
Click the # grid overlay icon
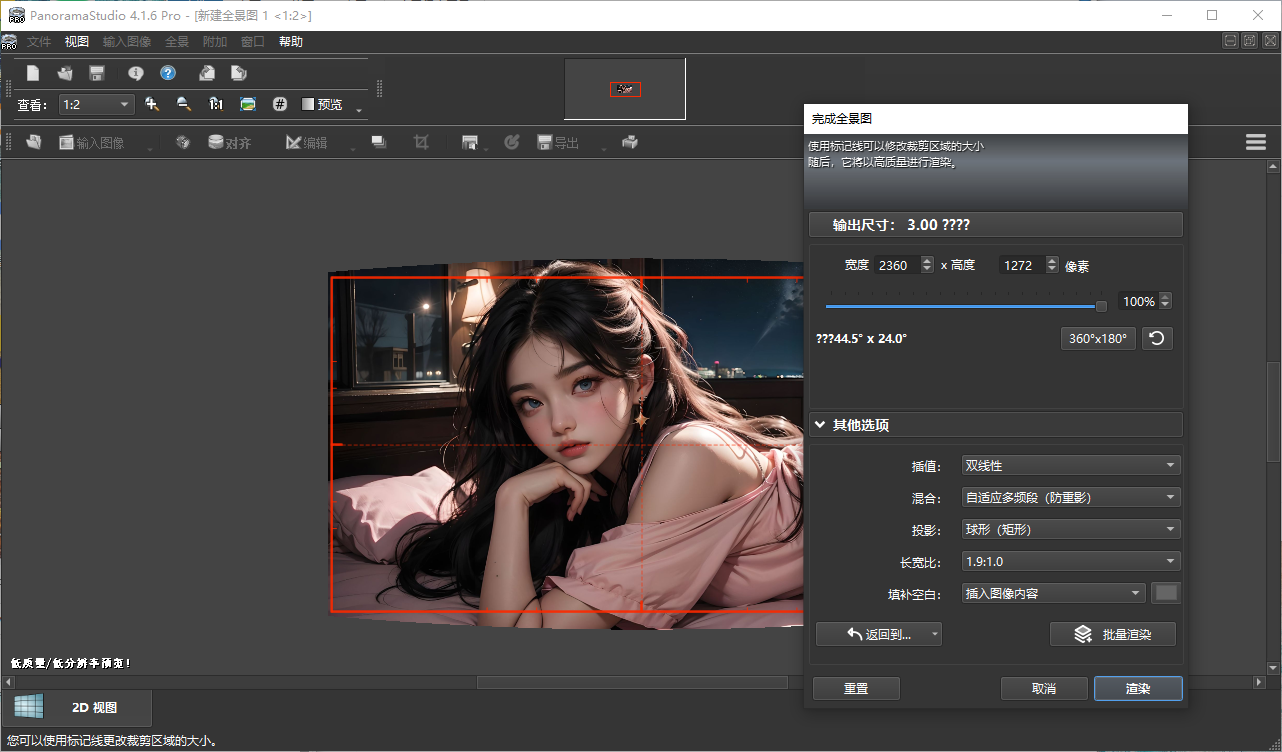(279, 104)
